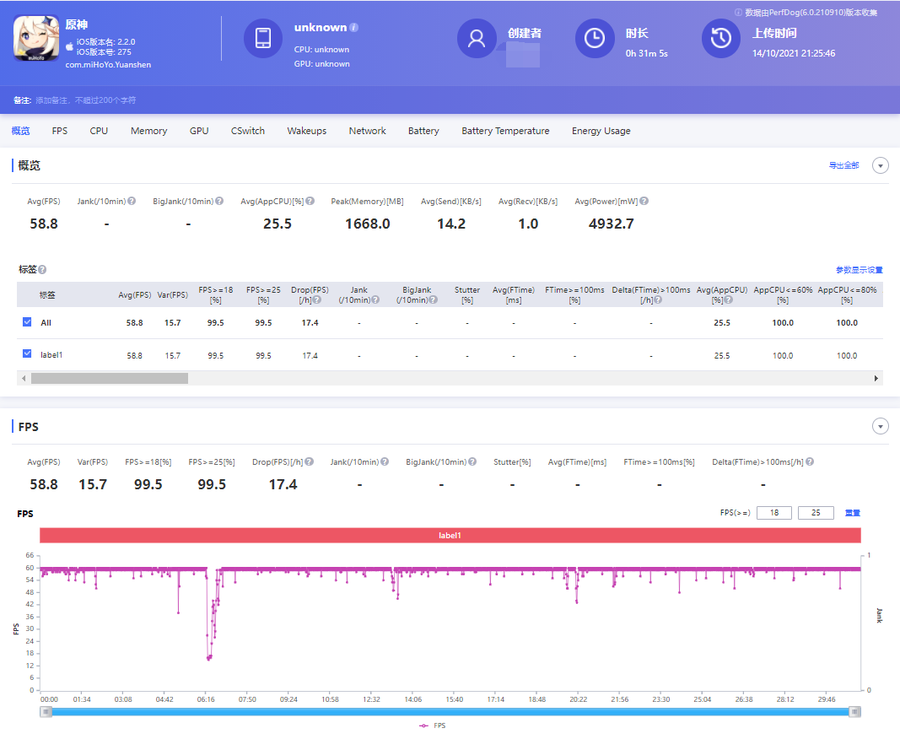This screenshot has height=739, width=900.
Task: Click help icon beside Jank(/10min) in FPS section
Action: click(385, 462)
